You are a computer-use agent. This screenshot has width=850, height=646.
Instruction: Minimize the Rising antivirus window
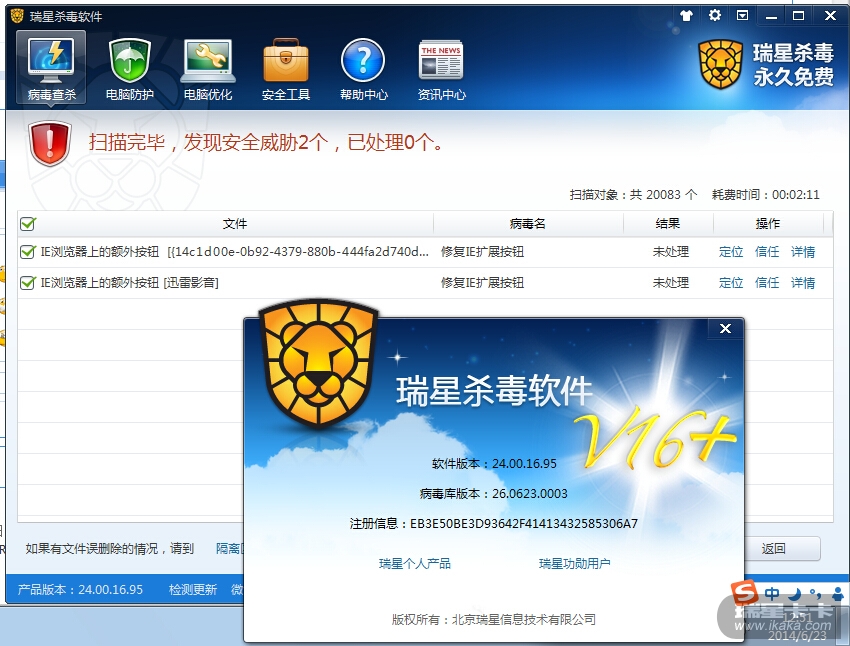(x=771, y=16)
